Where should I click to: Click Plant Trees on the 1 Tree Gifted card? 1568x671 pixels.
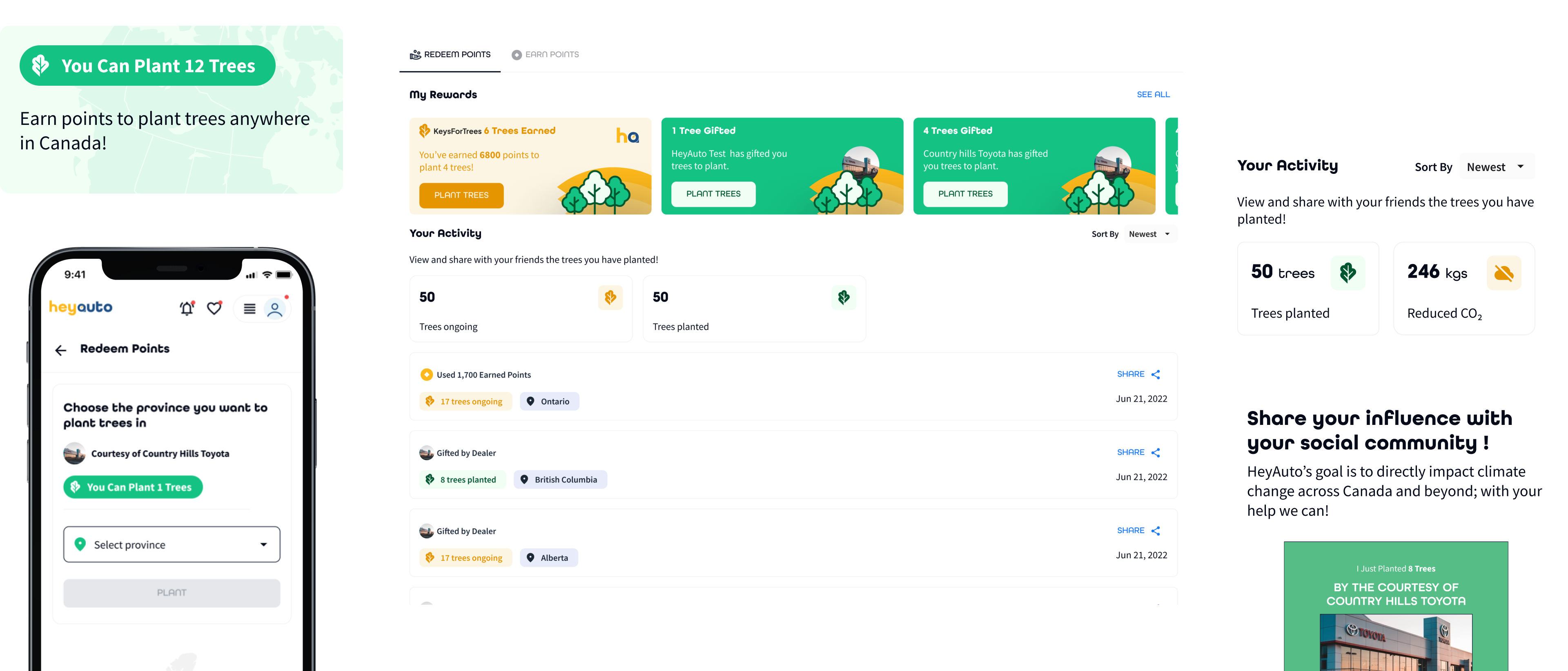click(x=713, y=194)
